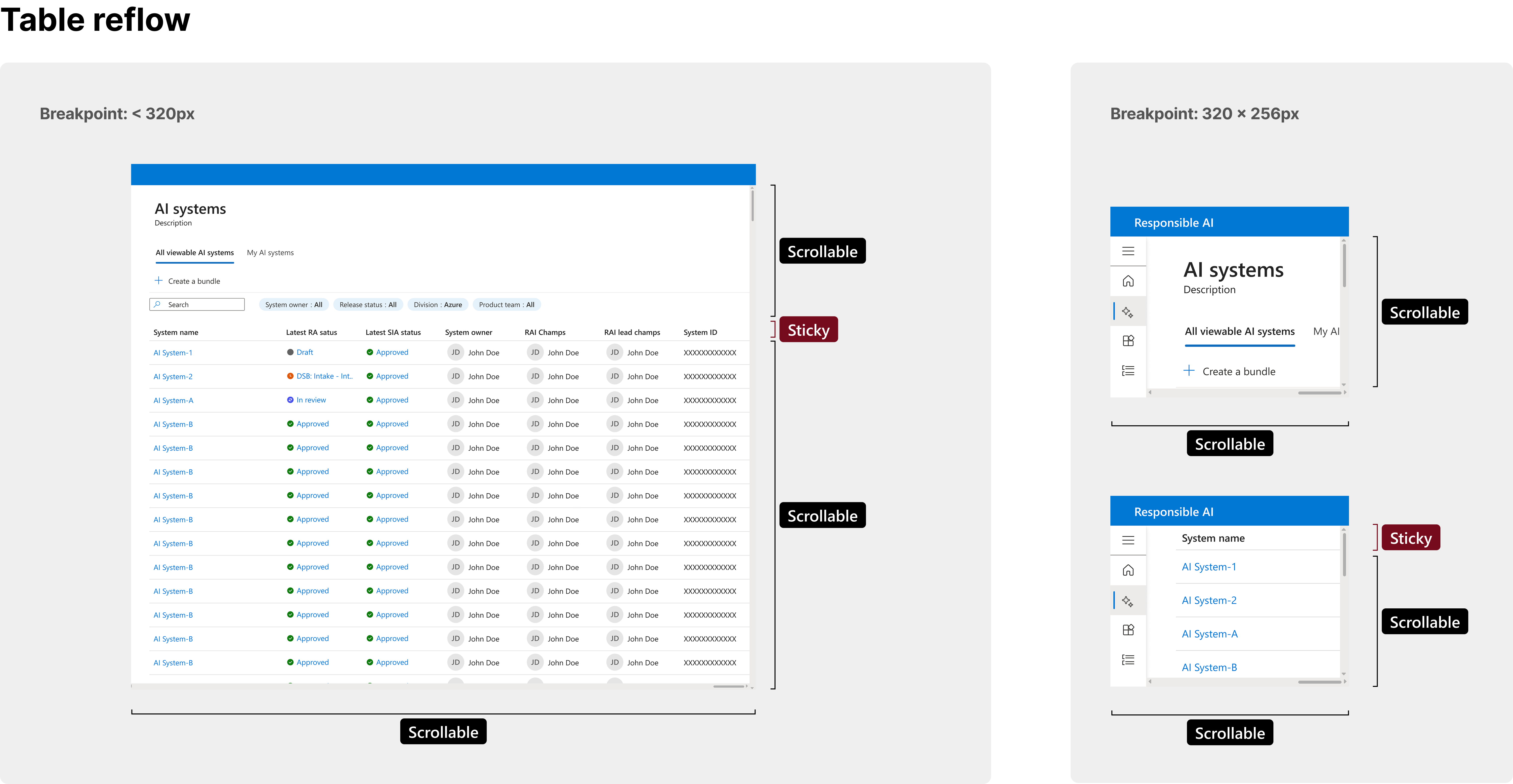
Task: Click RAI Champs column header
Action: click(x=545, y=332)
